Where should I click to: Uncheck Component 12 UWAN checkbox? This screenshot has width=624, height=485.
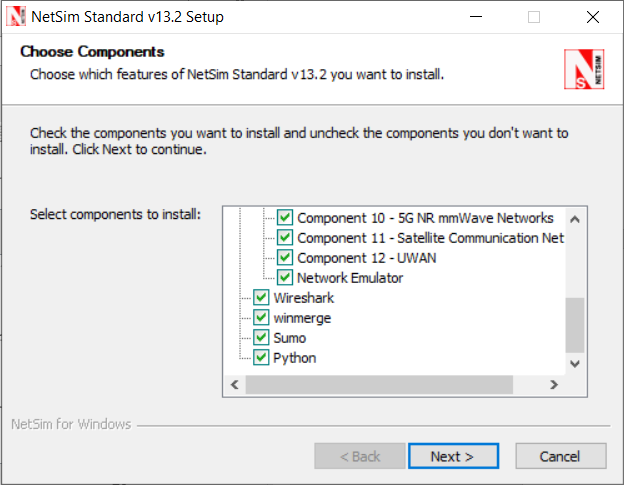(285, 258)
